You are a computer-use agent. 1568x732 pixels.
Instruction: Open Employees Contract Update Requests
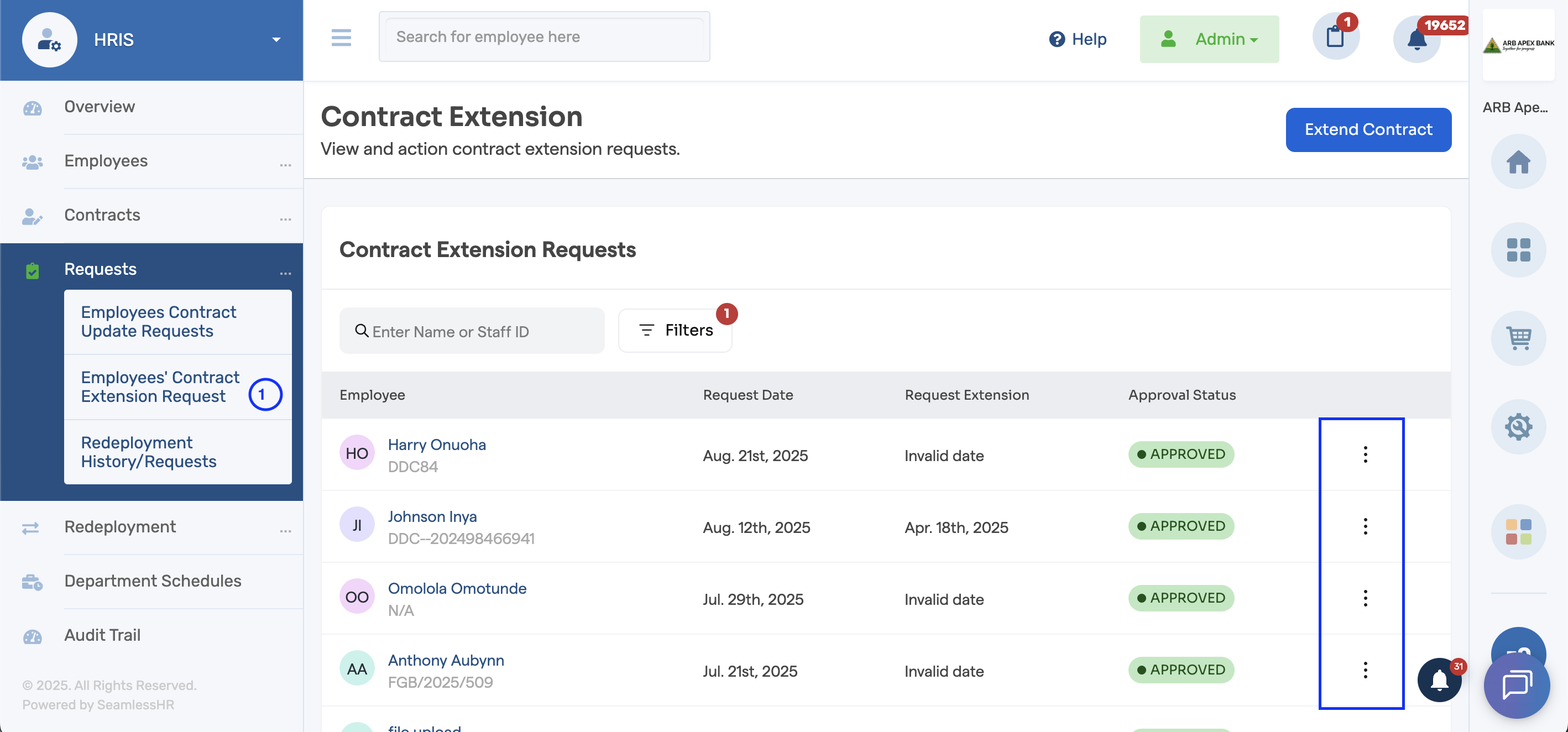pos(177,321)
